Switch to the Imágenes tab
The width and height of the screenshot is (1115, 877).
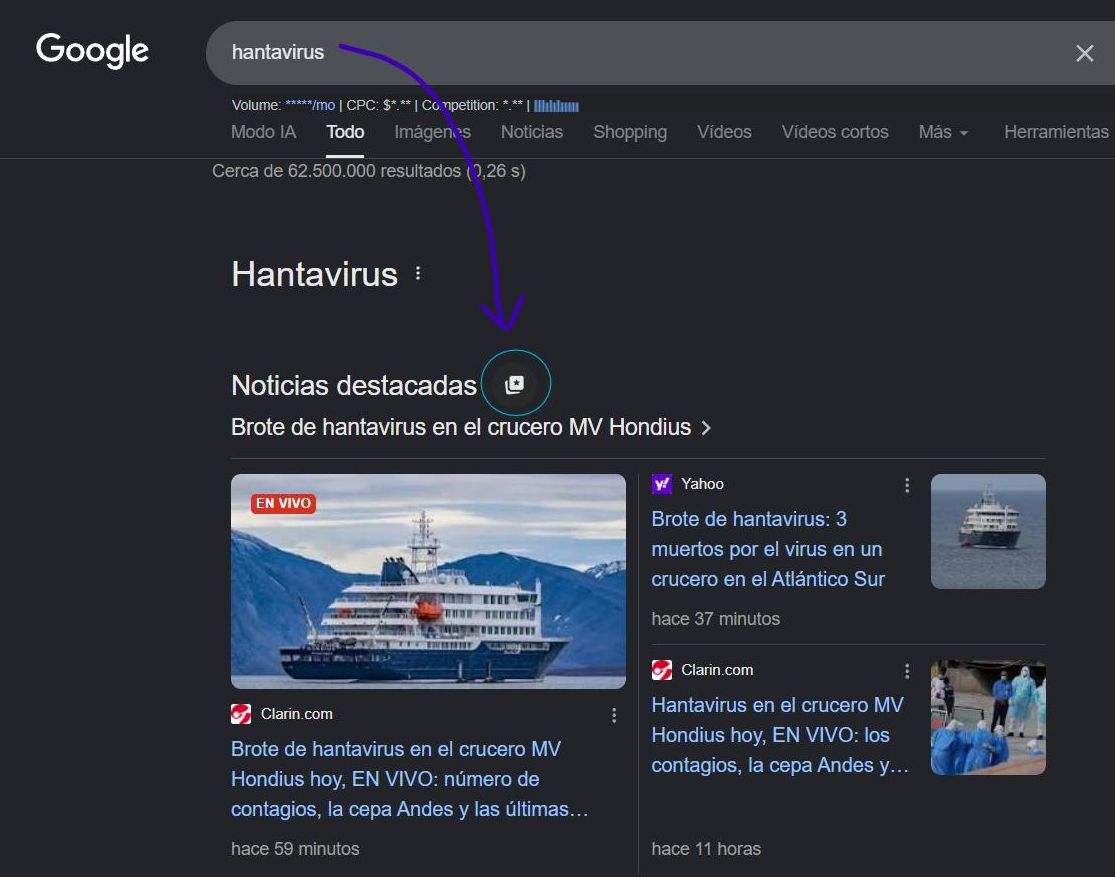pyautogui.click(x=432, y=132)
